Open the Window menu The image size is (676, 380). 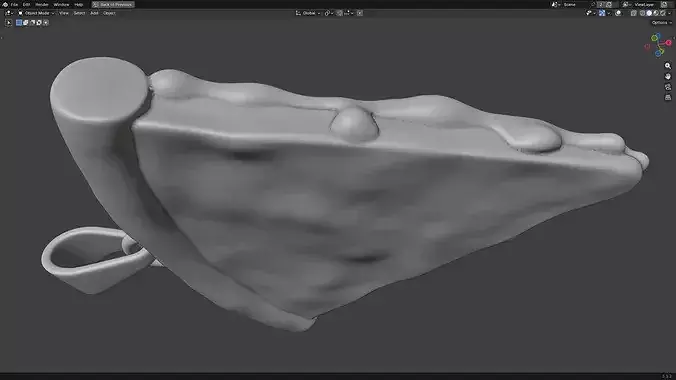click(x=61, y=4)
